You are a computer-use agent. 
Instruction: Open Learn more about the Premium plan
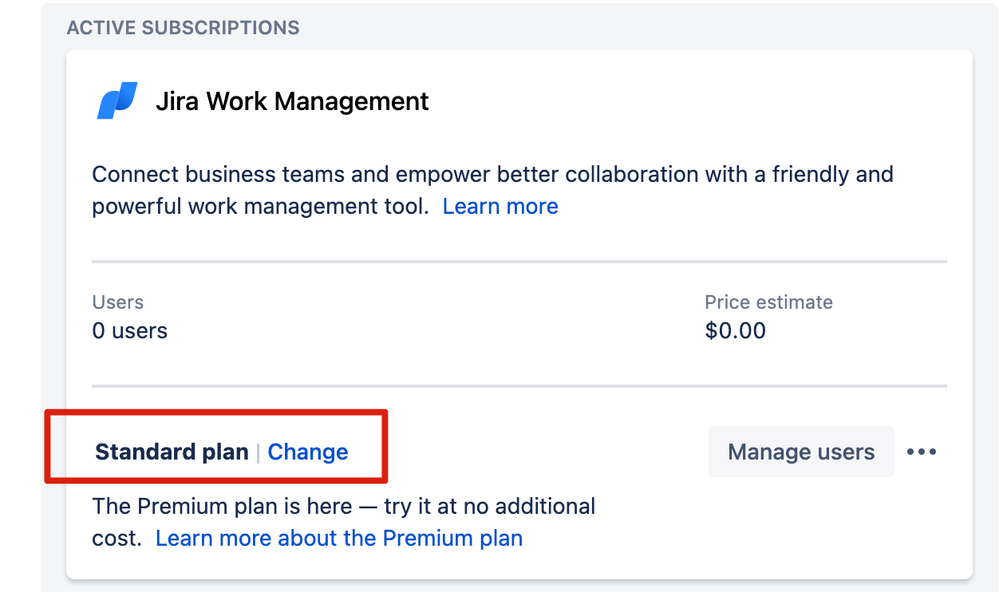[x=339, y=538]
